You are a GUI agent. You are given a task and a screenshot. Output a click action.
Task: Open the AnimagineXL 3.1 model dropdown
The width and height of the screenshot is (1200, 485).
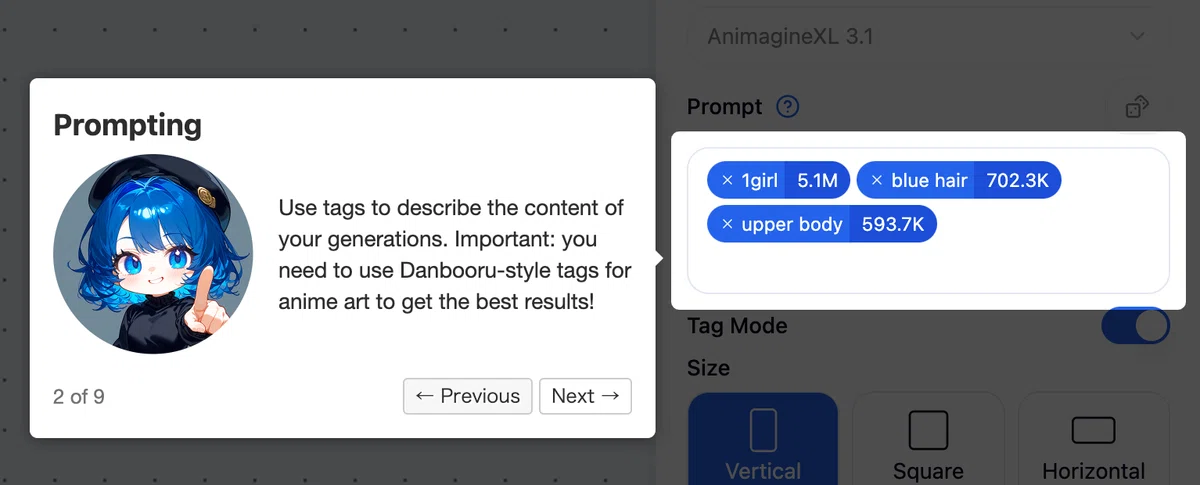click(x=927, y=37)
